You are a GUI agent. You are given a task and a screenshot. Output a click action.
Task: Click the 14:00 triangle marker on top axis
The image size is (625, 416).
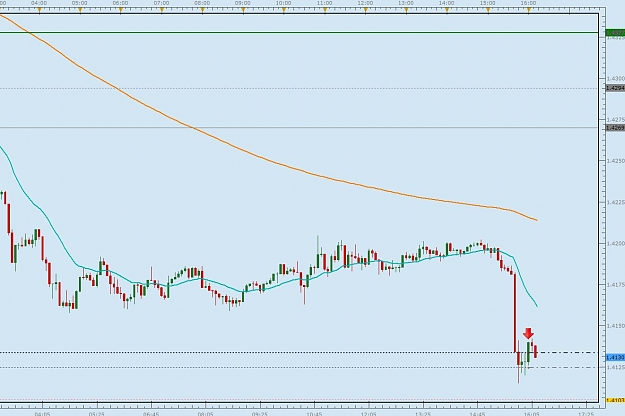tap(447, 11)
